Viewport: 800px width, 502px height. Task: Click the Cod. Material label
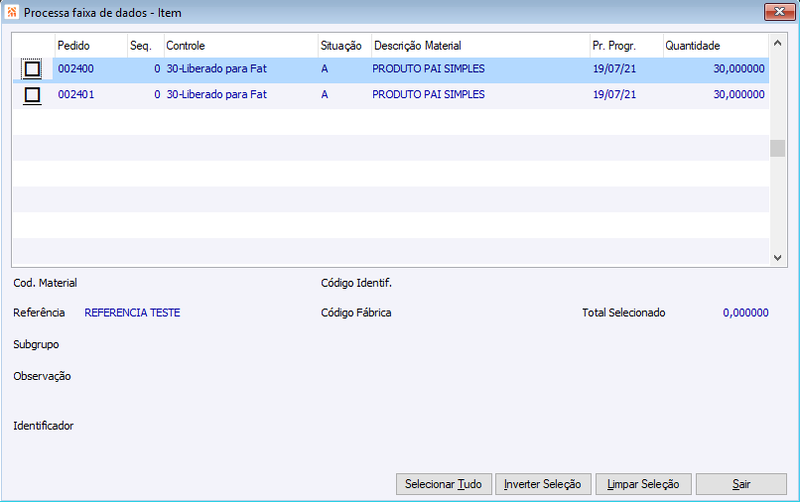click(45, 283)
